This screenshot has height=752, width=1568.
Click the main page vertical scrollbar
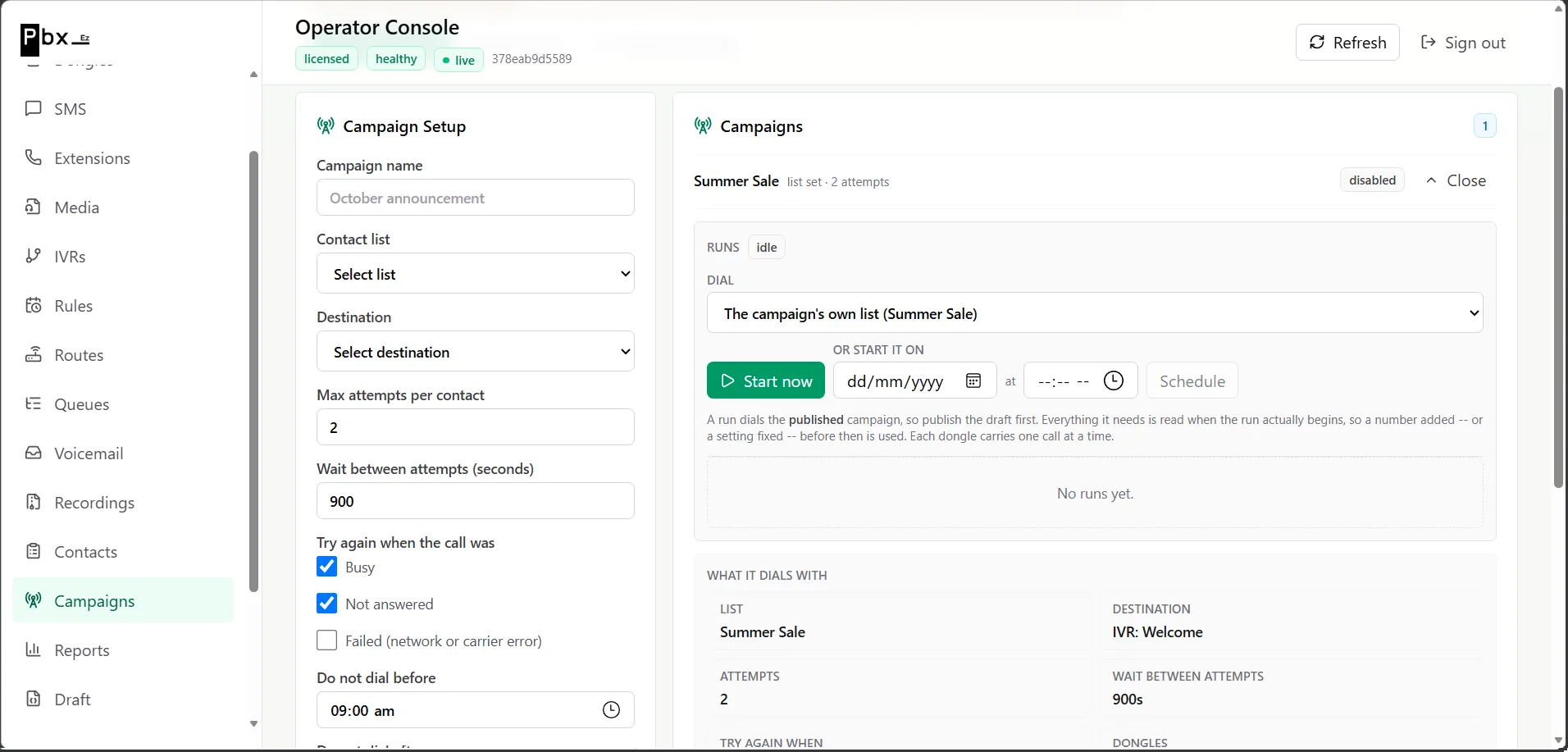click(x=1558, y=287)
